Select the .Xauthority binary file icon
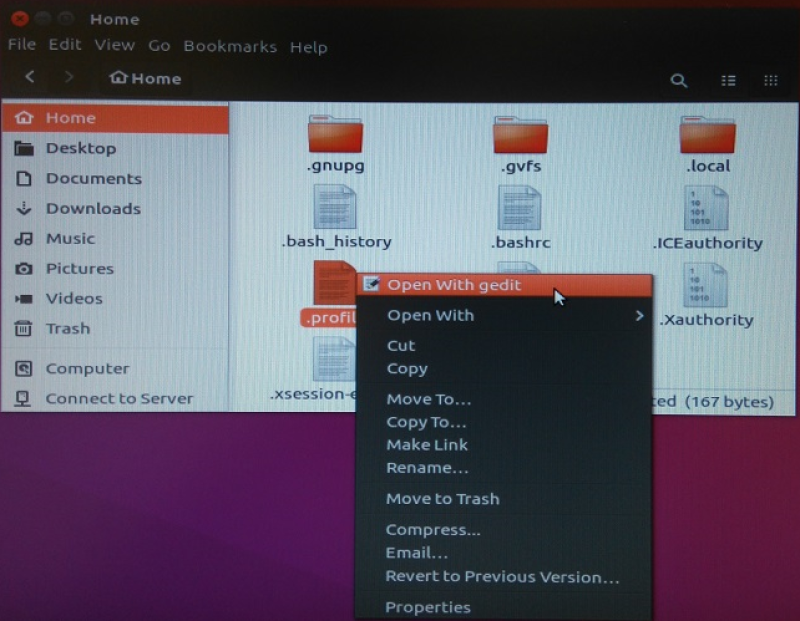The width and height of the screenshot is (800, 621). tap(706, 285)
